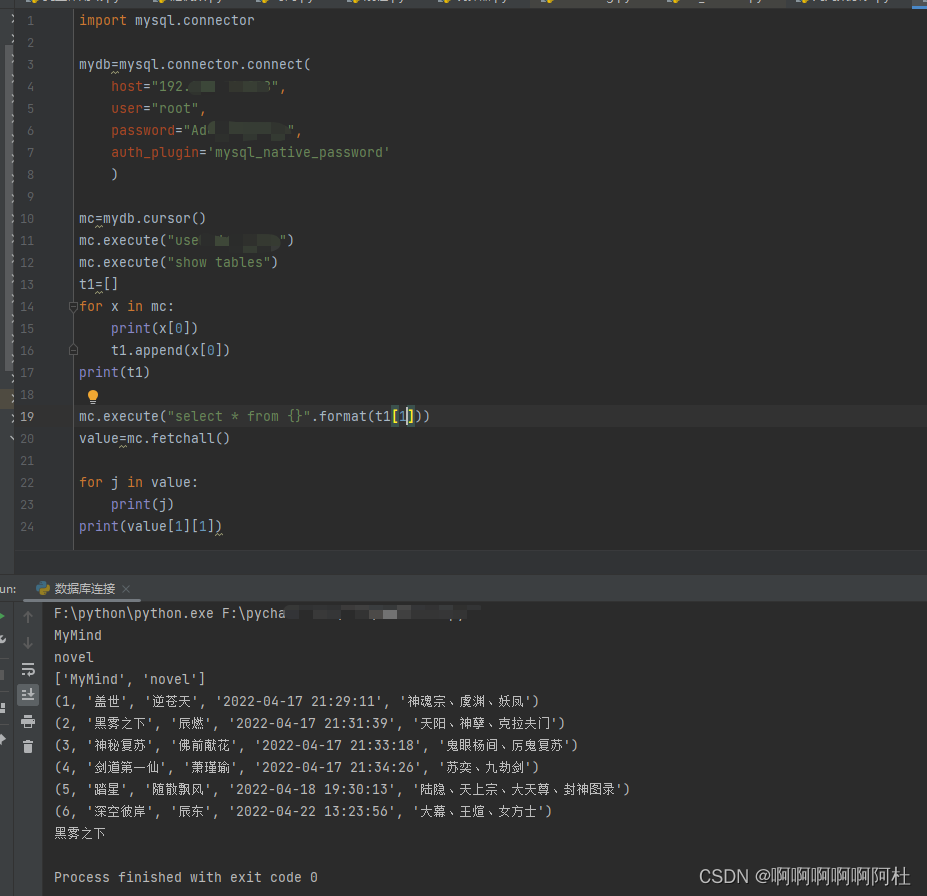Click the for j in value: line
Image resolution: width=927 pixels, height=896 pixels.
pos(138,483)
